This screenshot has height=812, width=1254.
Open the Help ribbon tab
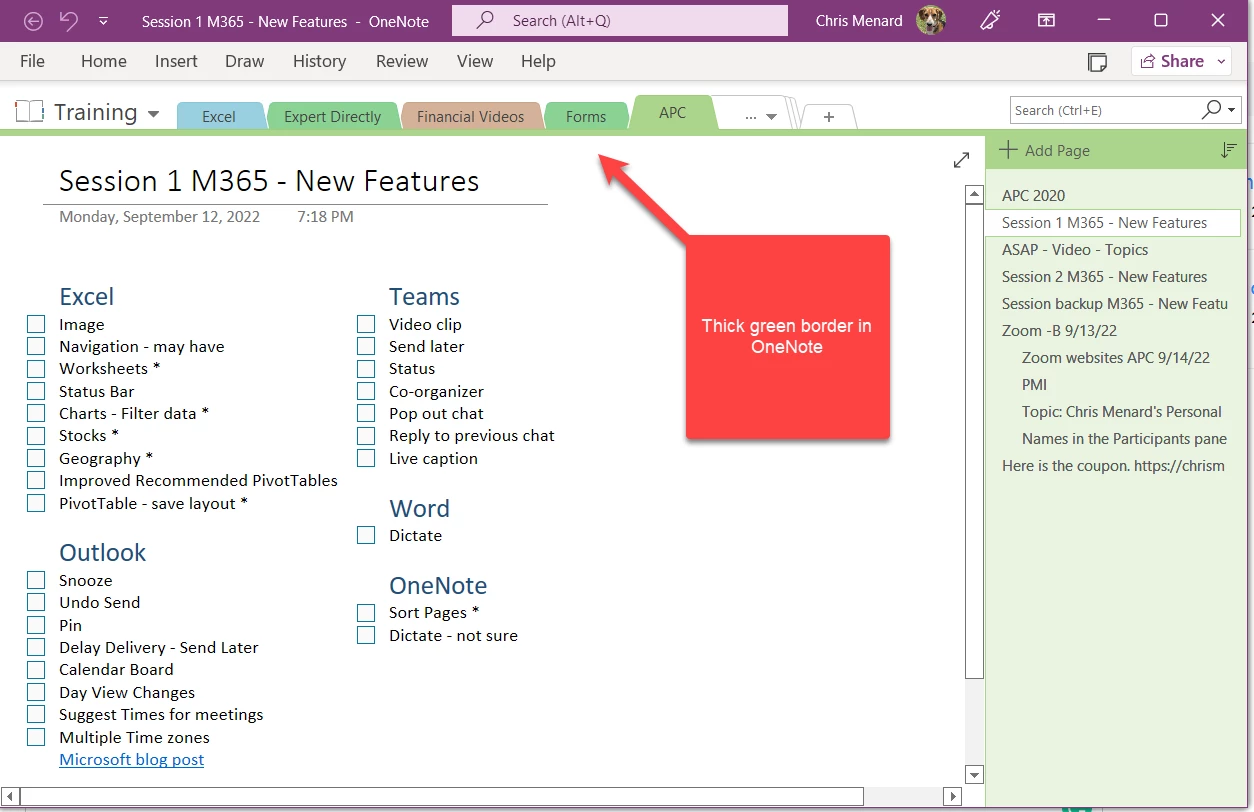538,61
